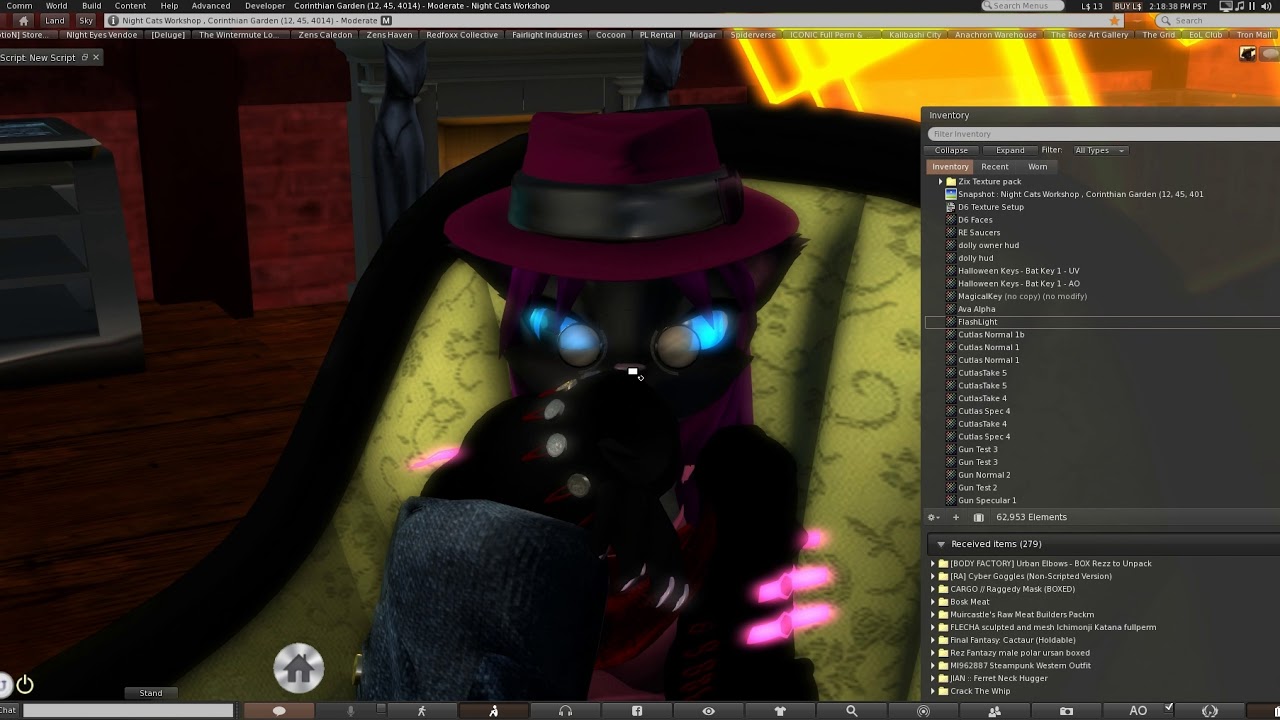Click the Facebook toolbar icon
This screenshot has height=720, width=1280.
point(637,711)
